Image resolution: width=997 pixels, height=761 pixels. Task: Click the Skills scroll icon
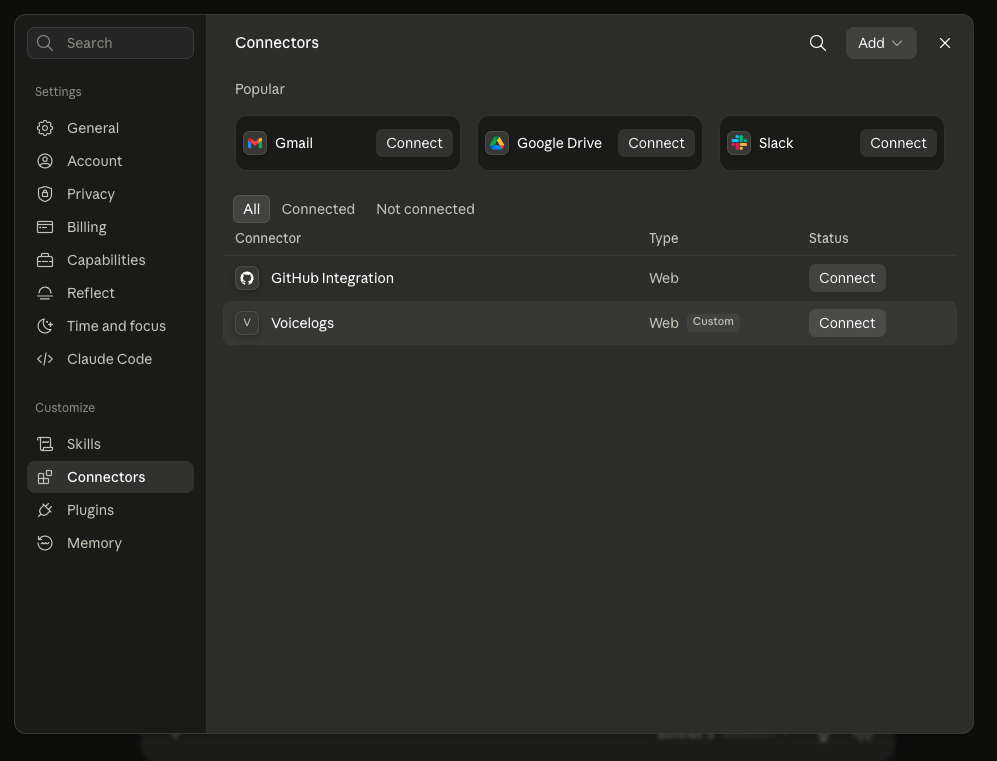(45, 444)
